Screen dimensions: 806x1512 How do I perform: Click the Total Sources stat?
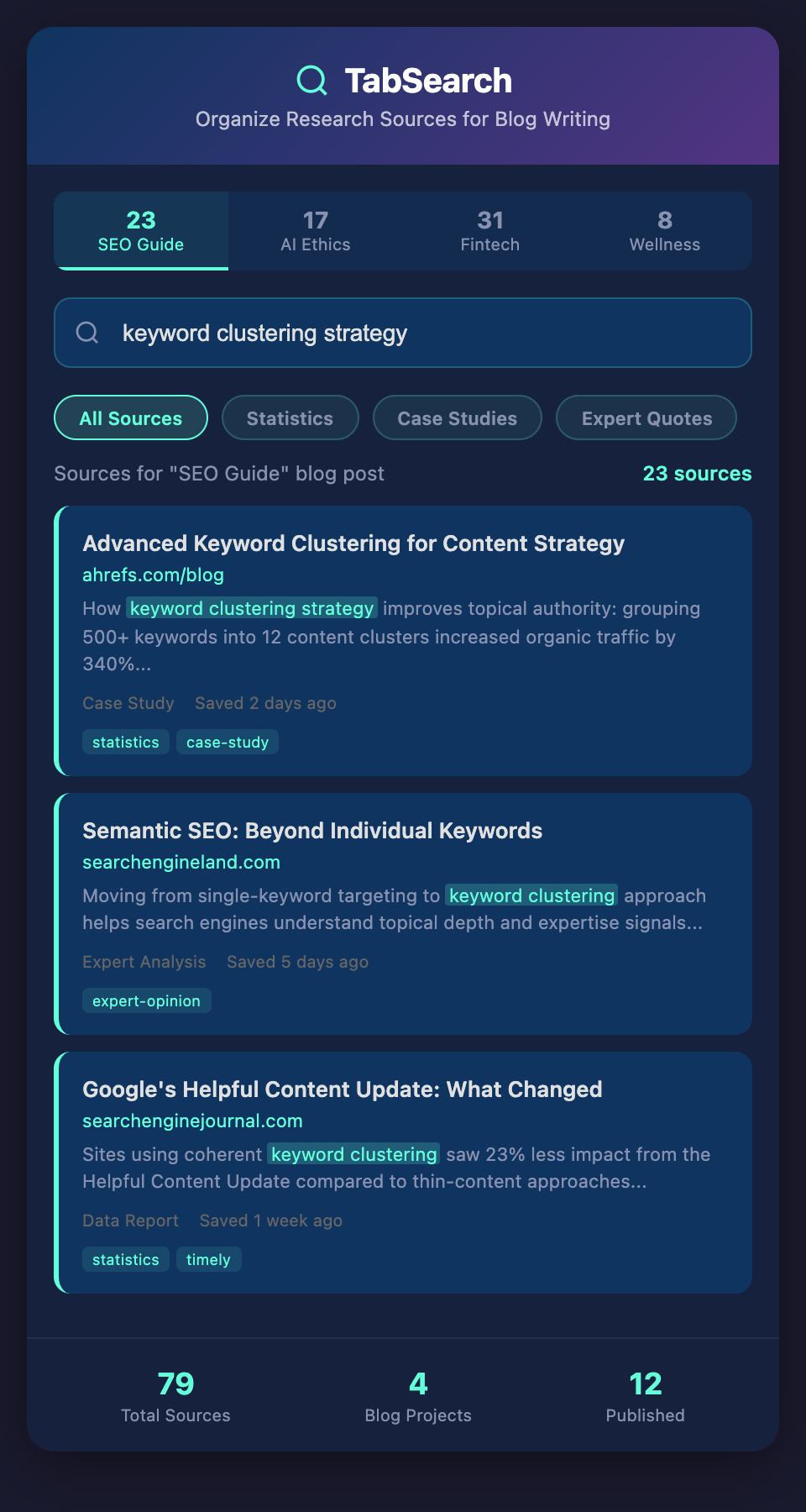tap(175, 1396)
